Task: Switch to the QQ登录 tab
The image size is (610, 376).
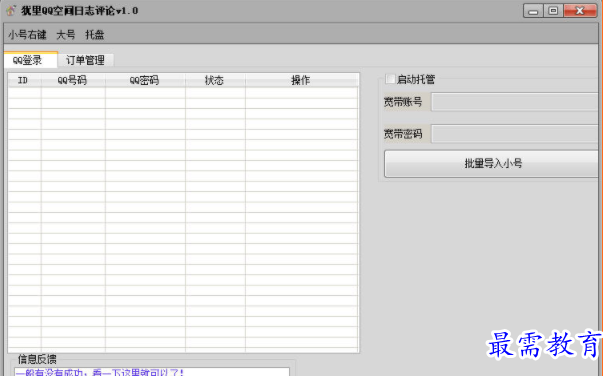Action: click(31, 60)
